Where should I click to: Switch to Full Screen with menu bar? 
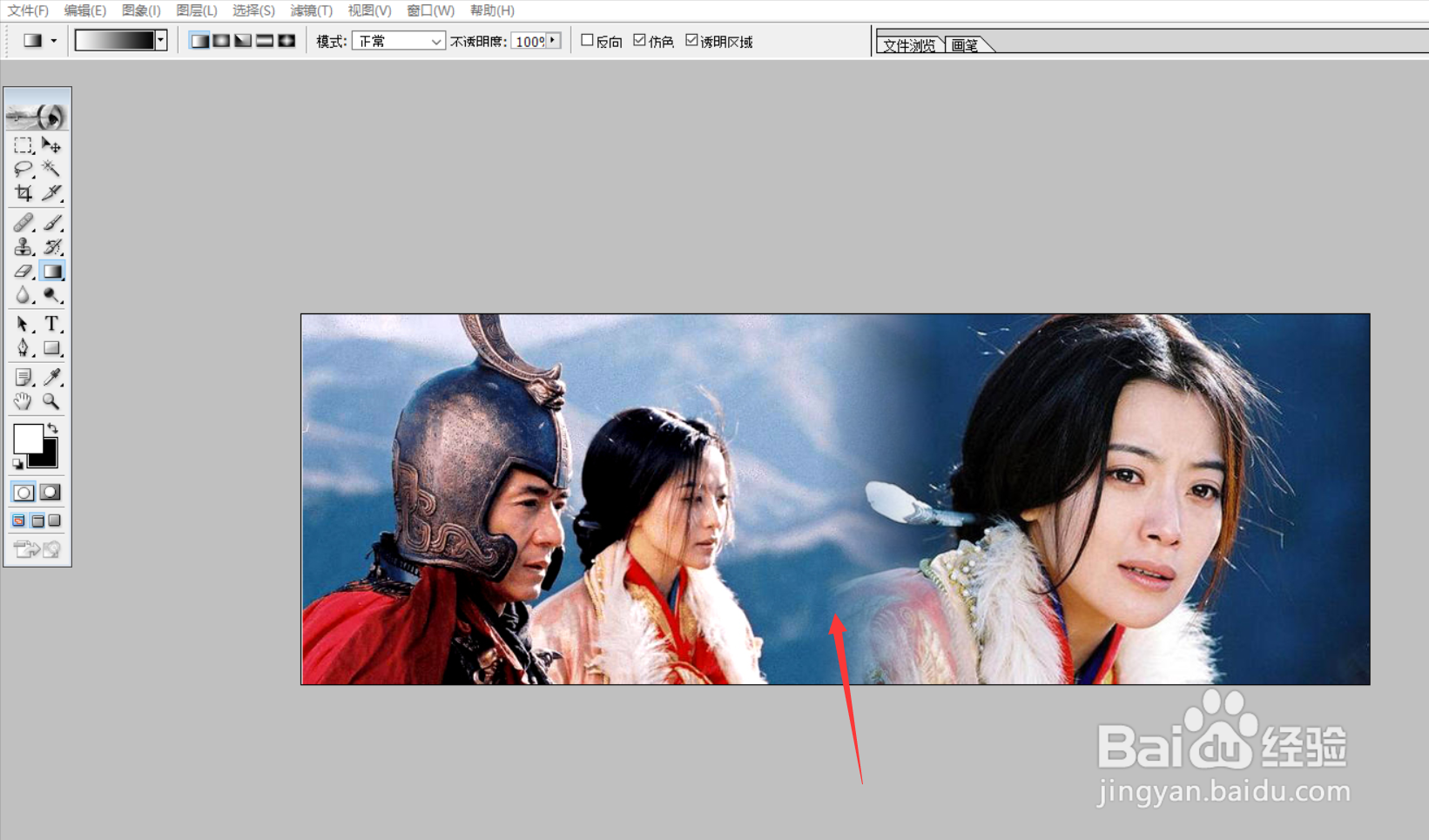[37, 521]
